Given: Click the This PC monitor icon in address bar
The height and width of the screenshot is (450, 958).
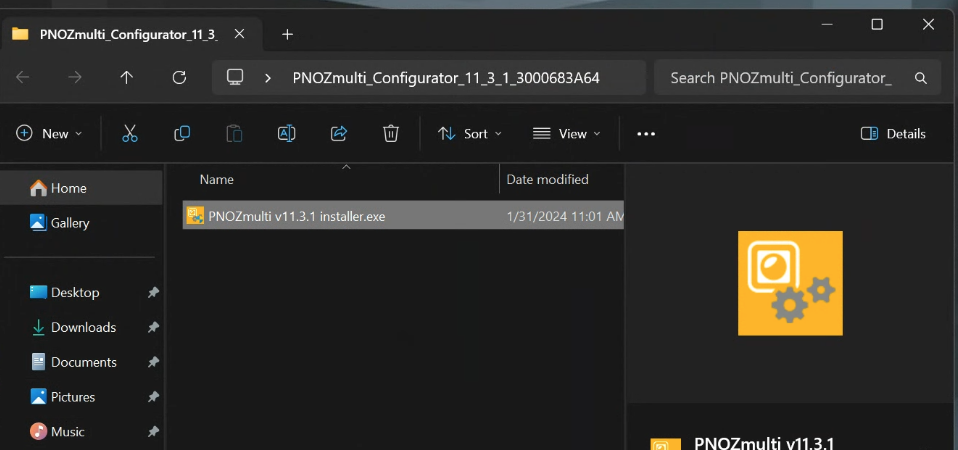Looking at the screenshot, I should pos(235,77).
